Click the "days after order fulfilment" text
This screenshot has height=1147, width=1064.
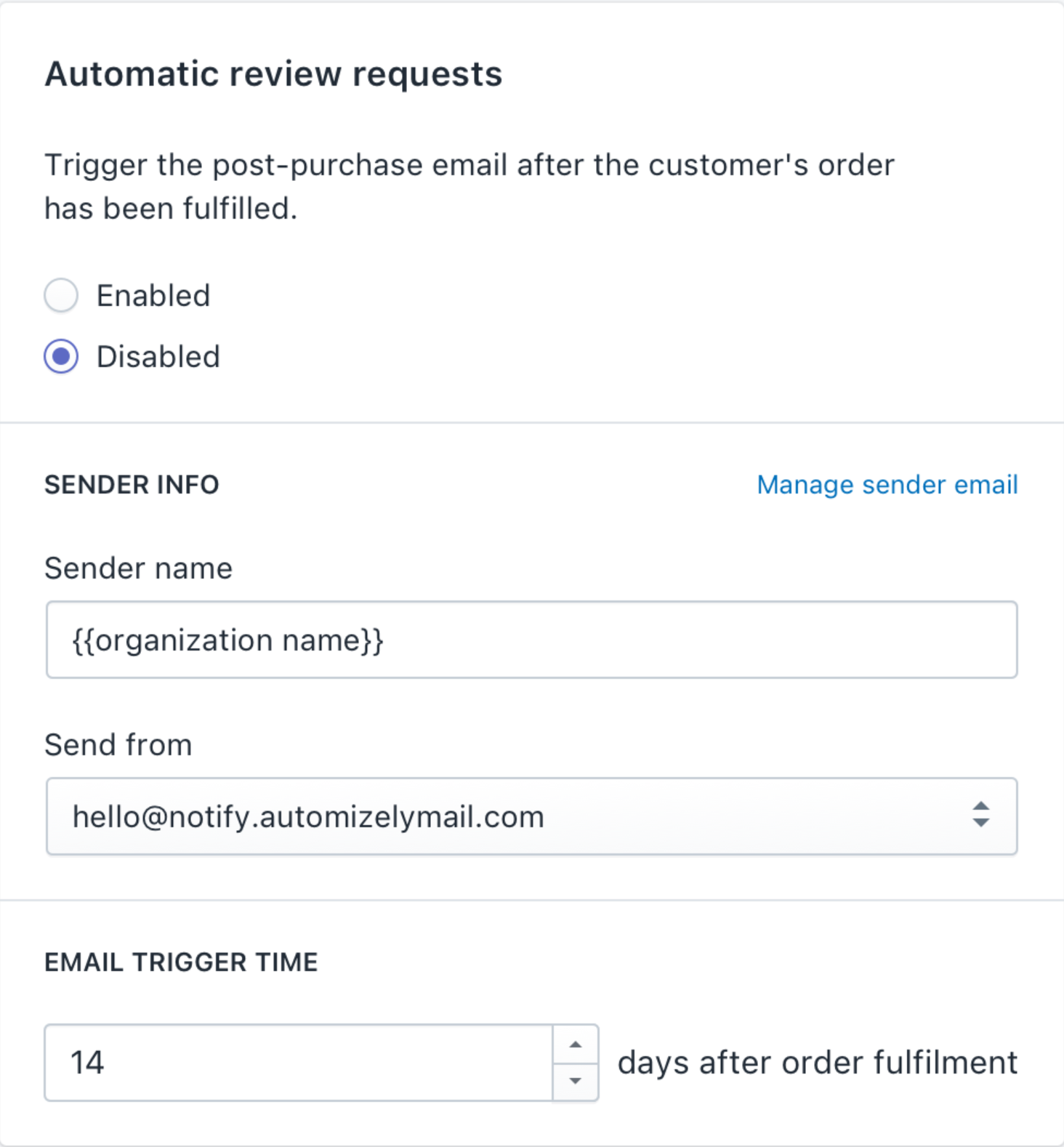[817, 1063]
